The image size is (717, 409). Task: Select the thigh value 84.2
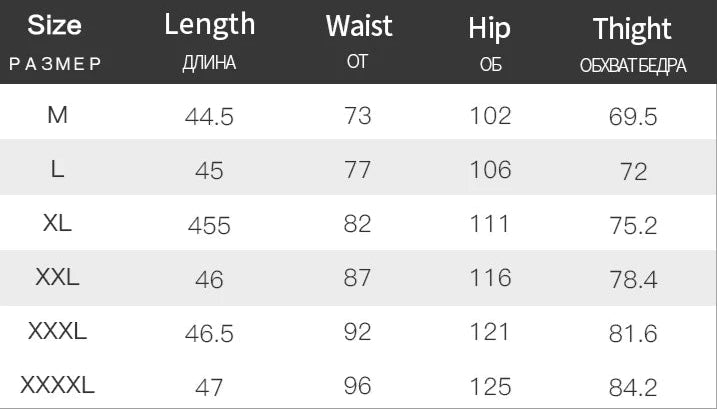(x=632, y=386)
